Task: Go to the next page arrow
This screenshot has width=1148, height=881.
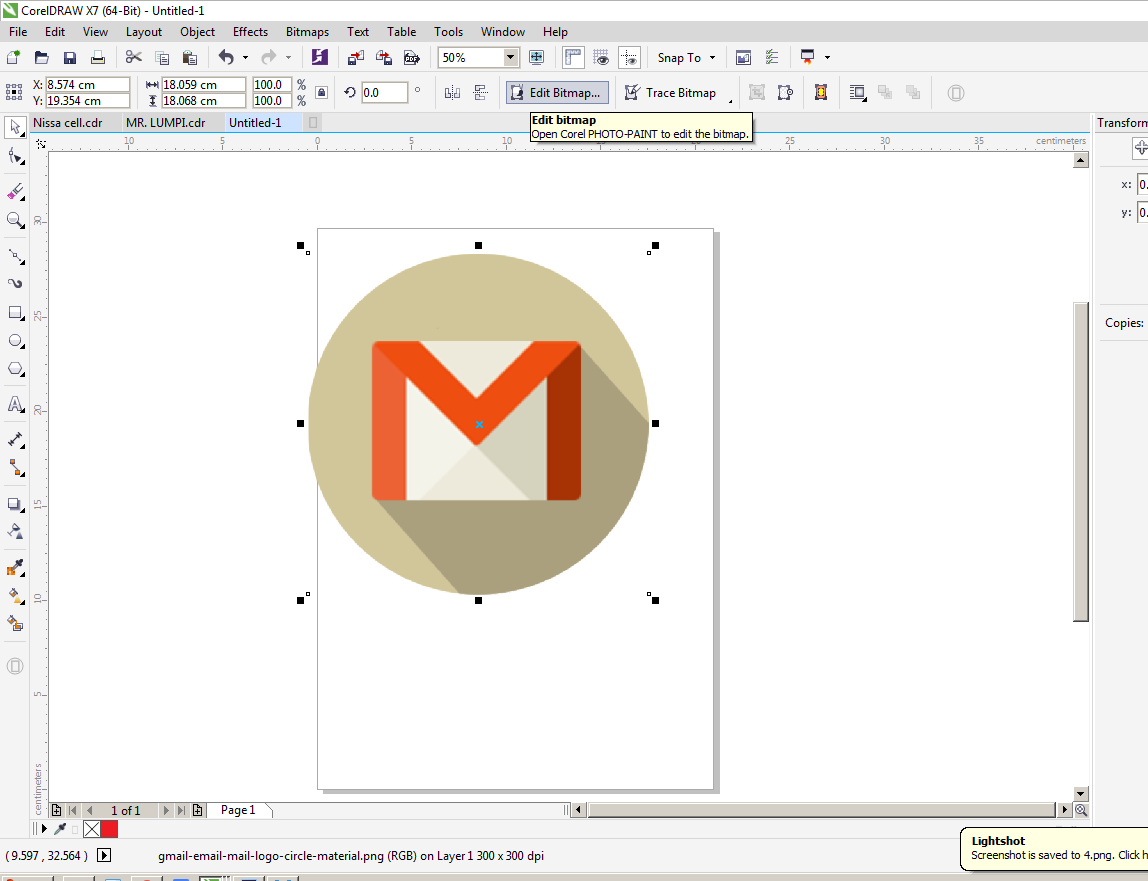Action: pos(166,810)
